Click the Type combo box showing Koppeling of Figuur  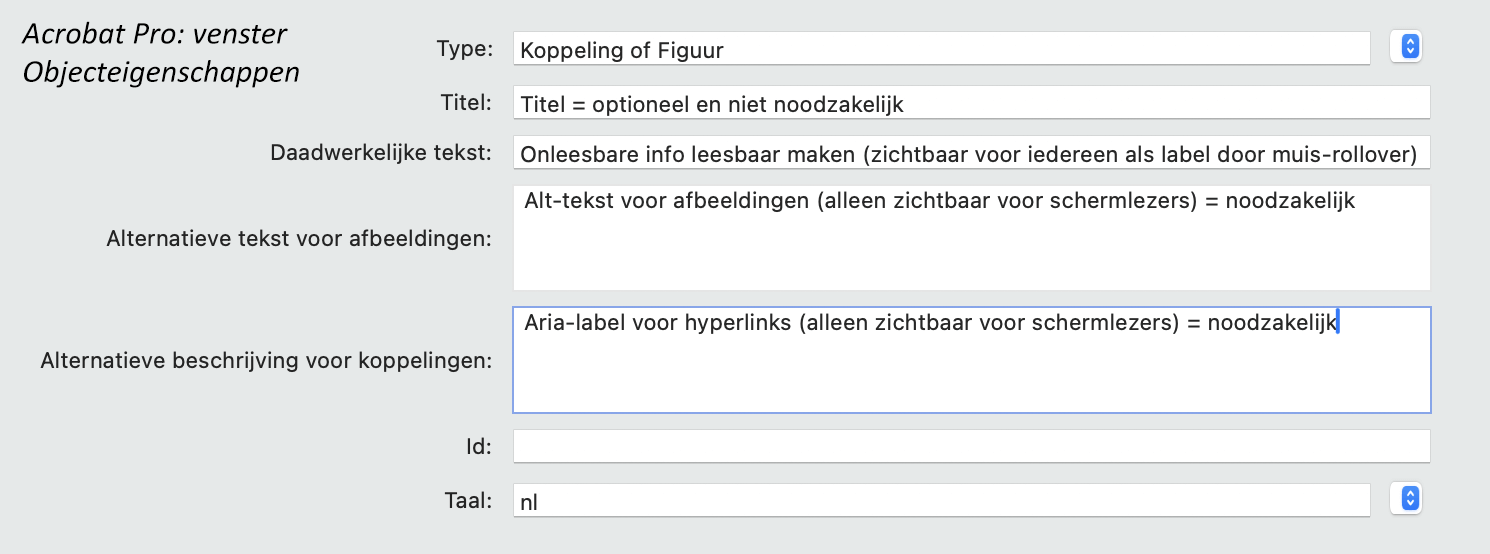tap(940, 48)
